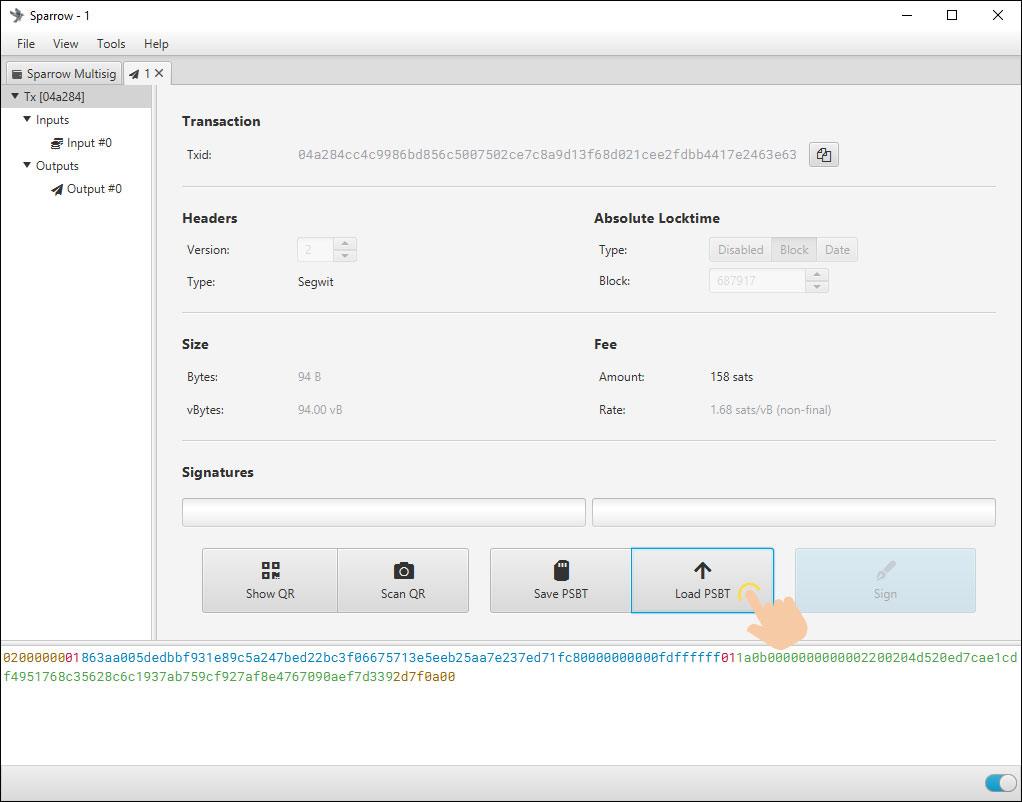Viewport: 1022px width, 802px height.
Task: Collapse the Outputs tree node
Action: [27, 166]
